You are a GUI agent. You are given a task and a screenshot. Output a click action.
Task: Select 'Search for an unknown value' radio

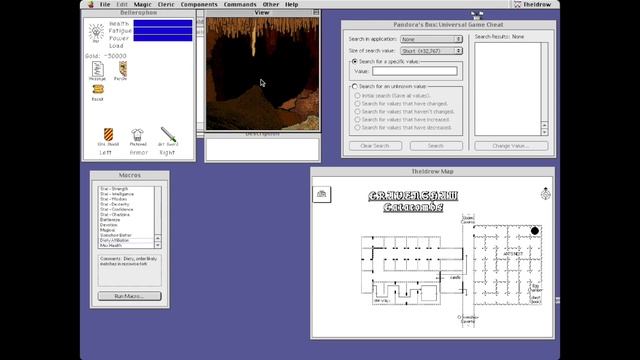(x=355, y=87)
